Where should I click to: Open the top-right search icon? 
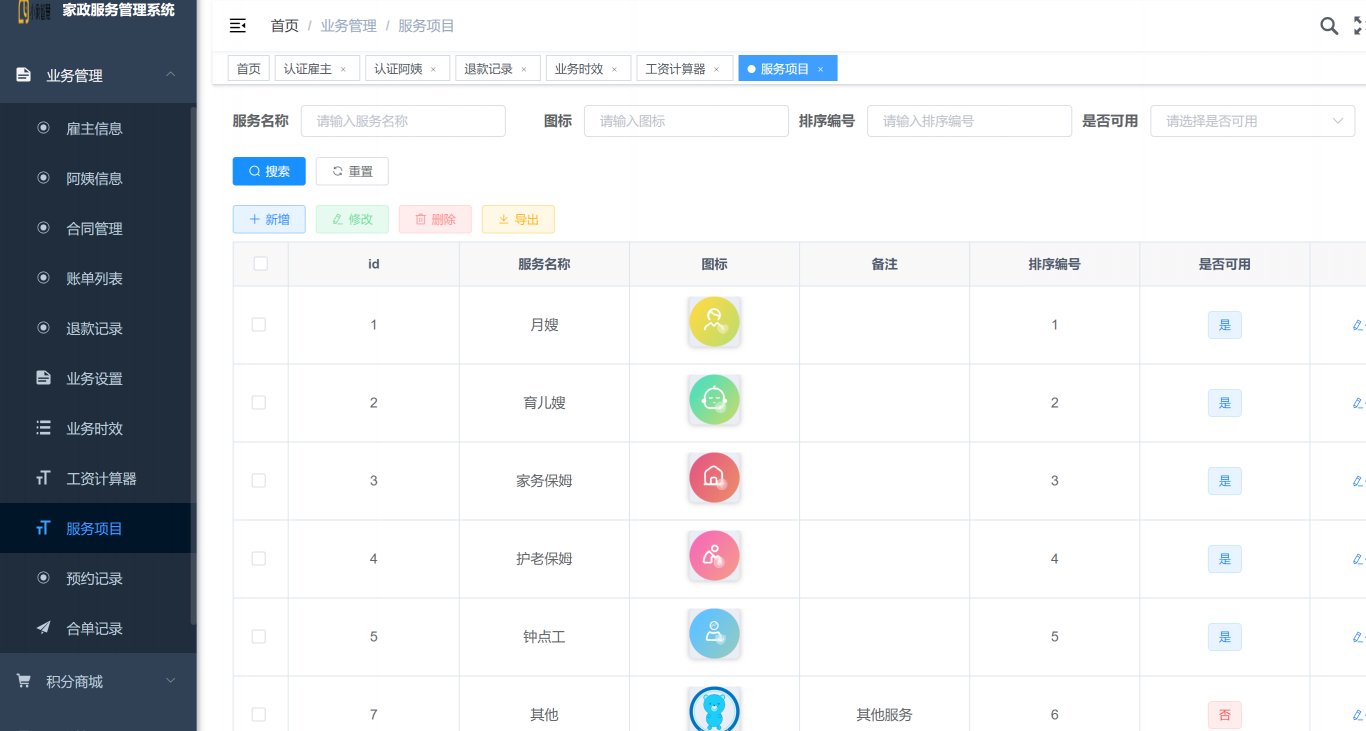point(1329,26)
